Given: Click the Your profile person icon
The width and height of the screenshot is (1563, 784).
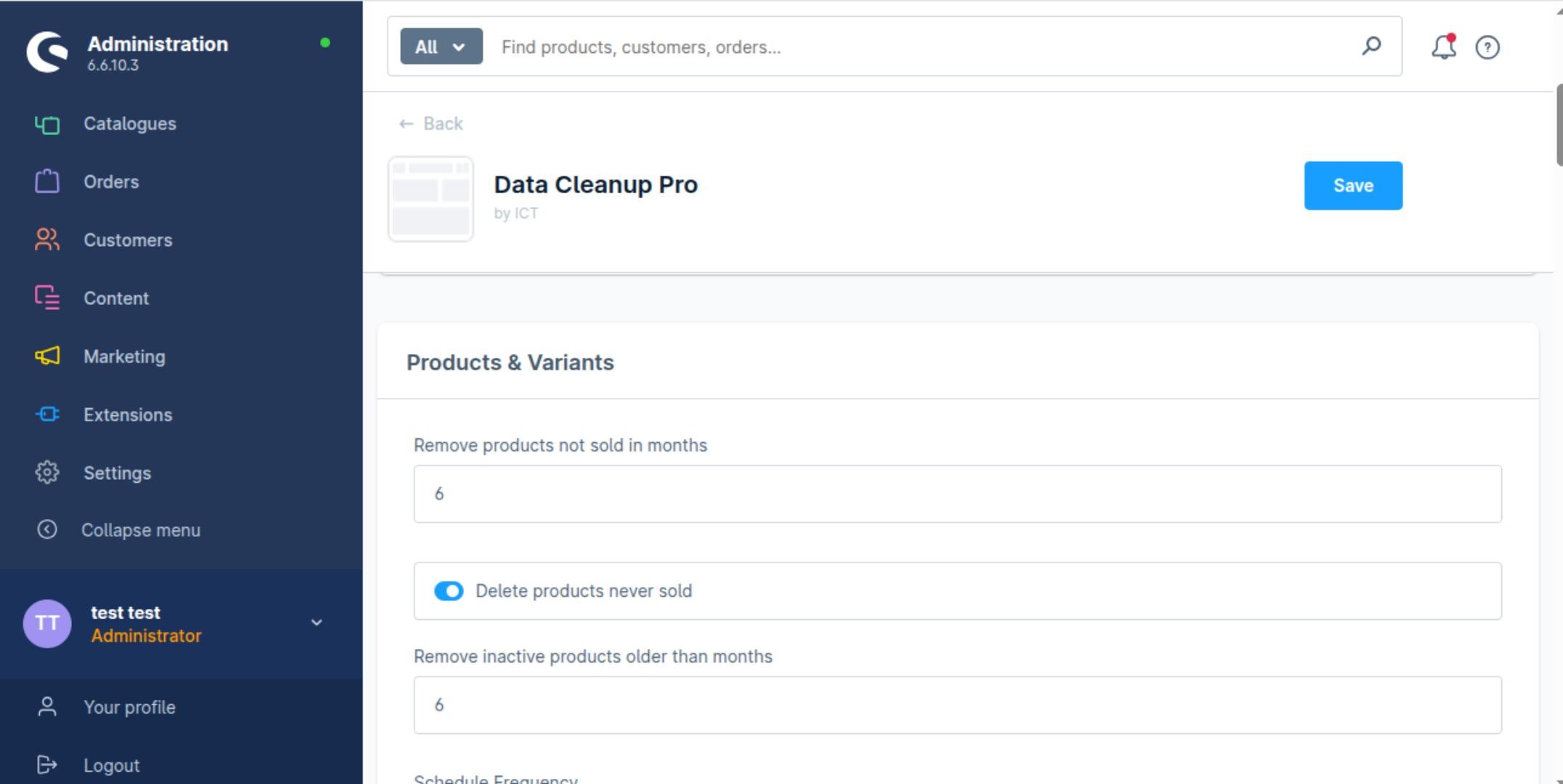Looking at the screenshot, I should point(47,707).
